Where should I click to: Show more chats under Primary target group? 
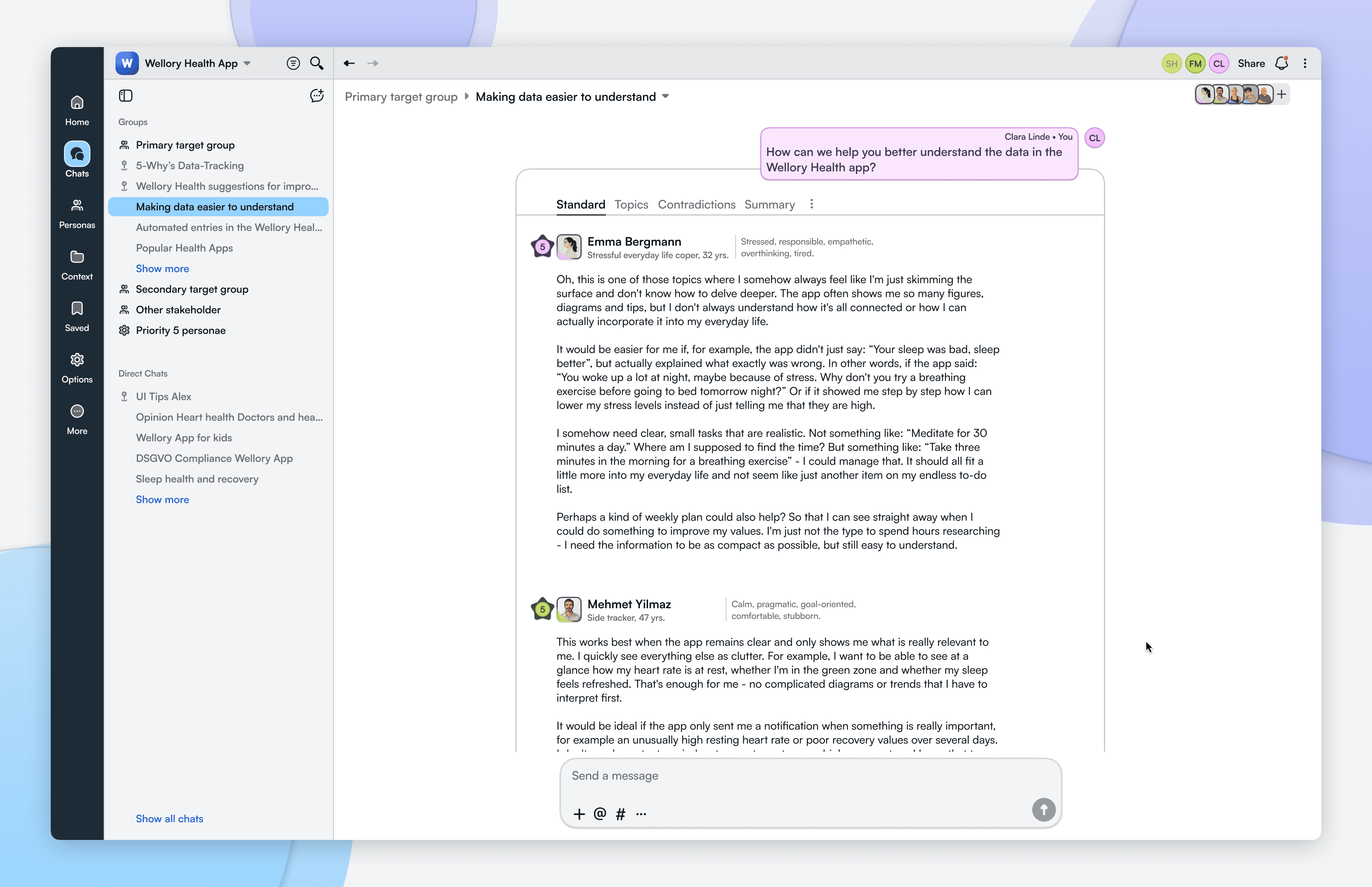(162, 268)
